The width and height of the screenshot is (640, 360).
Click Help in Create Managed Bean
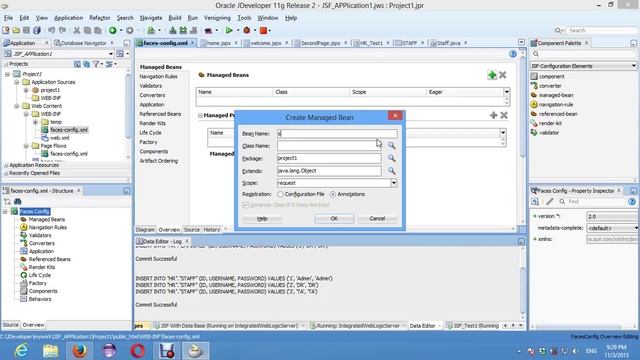point(262,219)
